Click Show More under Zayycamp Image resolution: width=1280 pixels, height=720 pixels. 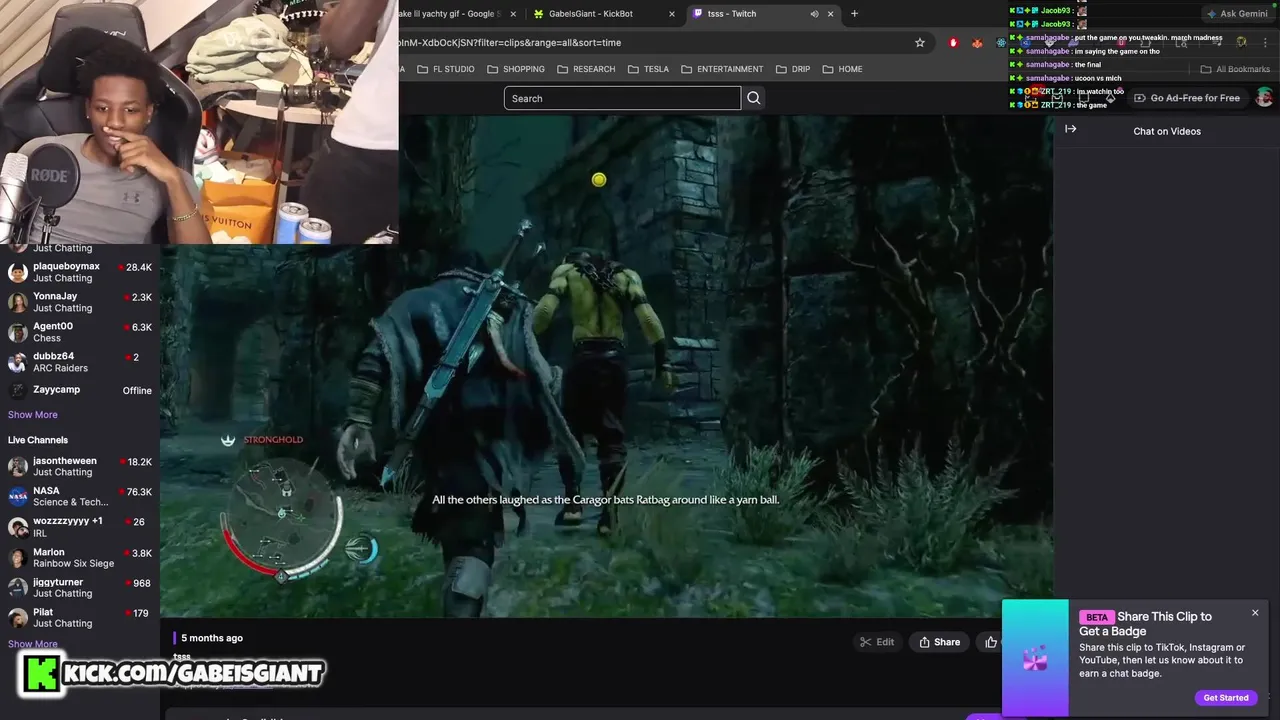pos(33,415)
